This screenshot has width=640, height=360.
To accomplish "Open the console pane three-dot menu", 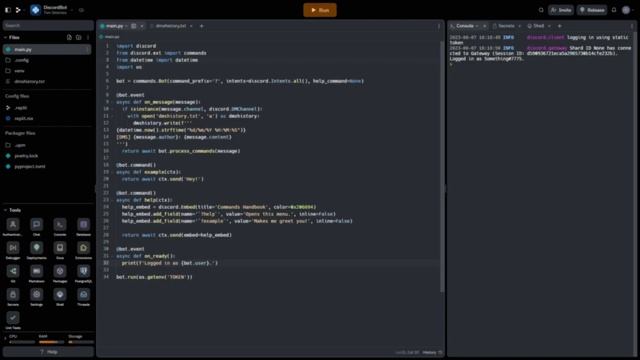I will [x=632, y=26].
